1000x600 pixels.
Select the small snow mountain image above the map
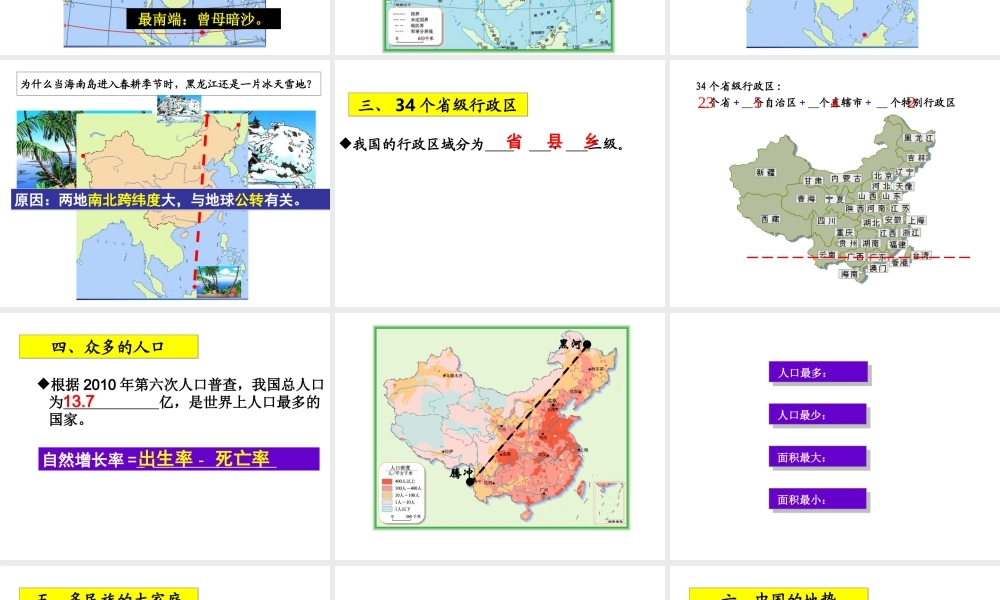(x=179, y=108)
